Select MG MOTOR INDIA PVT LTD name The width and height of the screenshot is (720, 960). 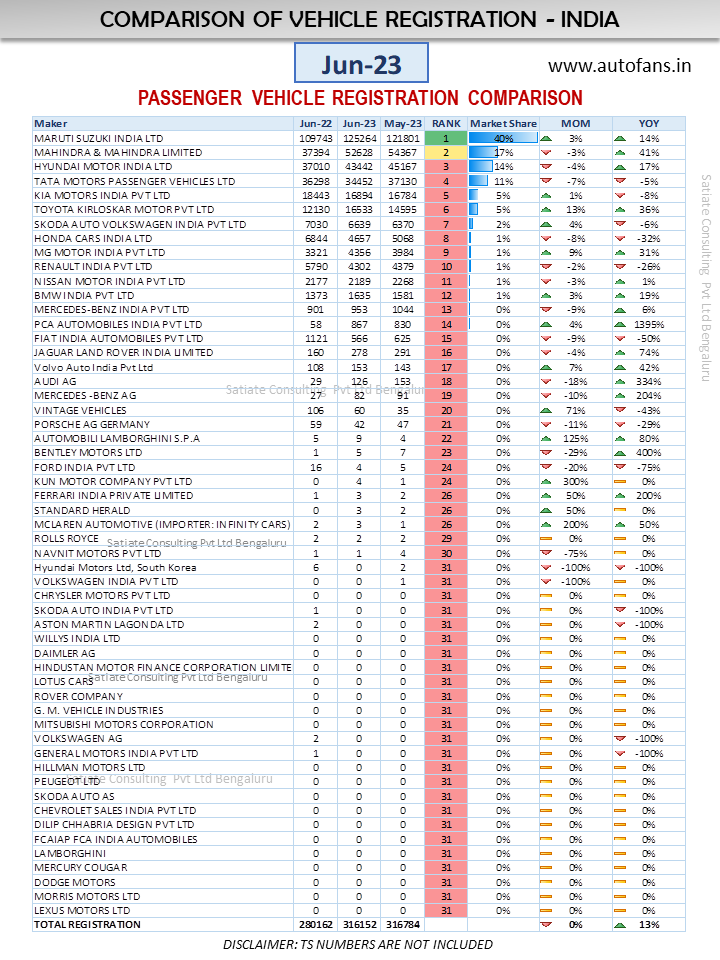[100, 253]
